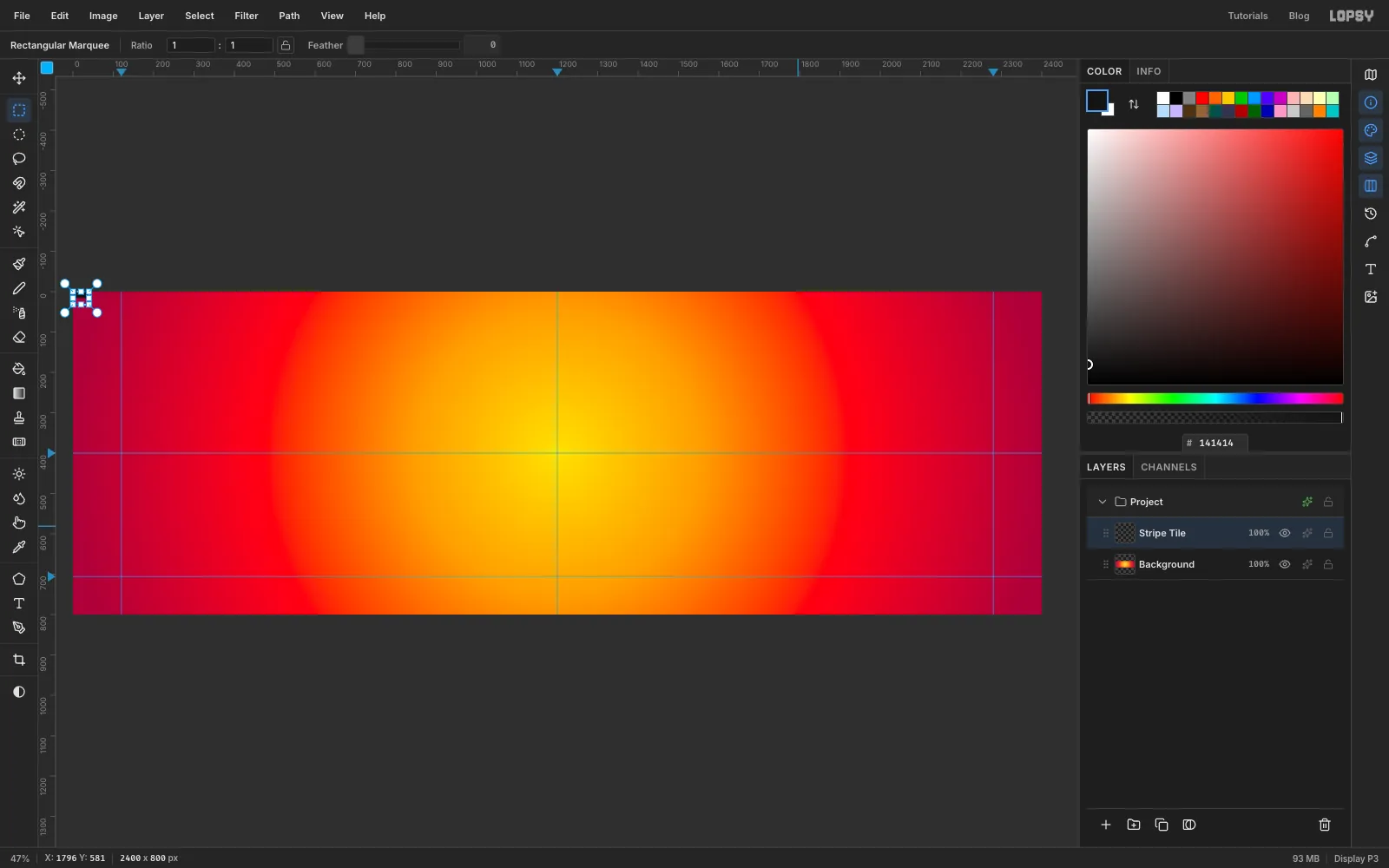This screenshot has height=868, width=1389.
Task: Open the Tutorials link
Action: click(x=1247, y=16)
